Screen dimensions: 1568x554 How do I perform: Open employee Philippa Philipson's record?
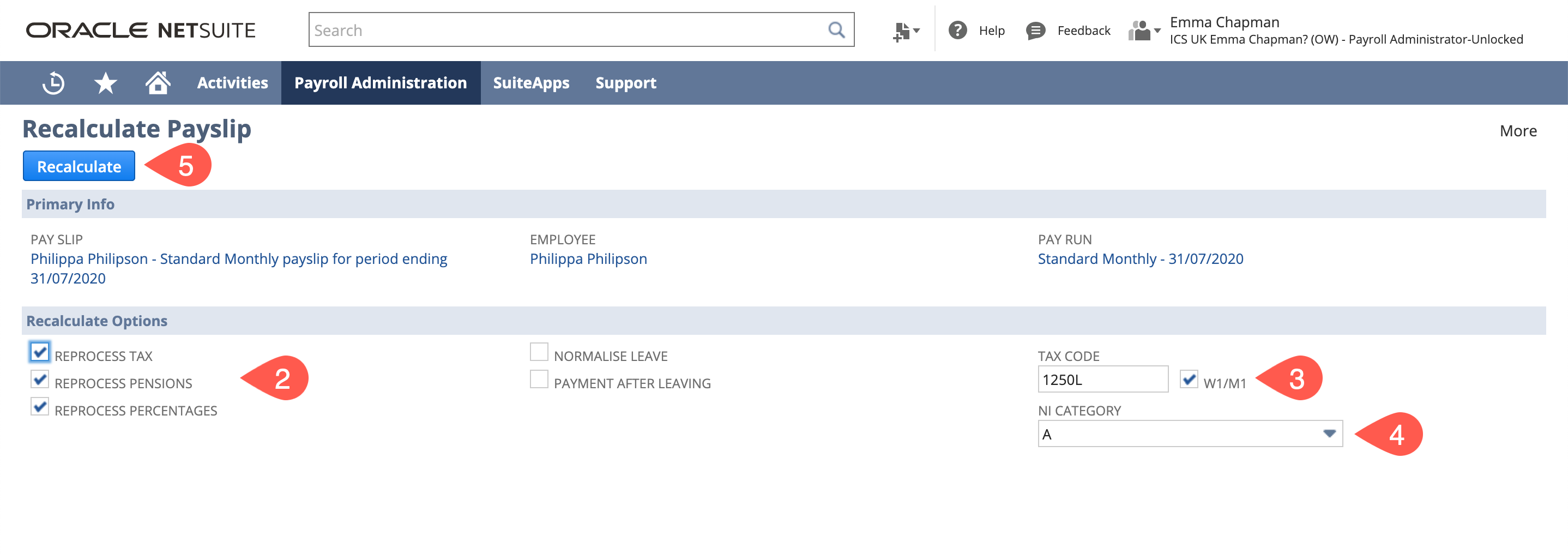click(x=588, y=258)
